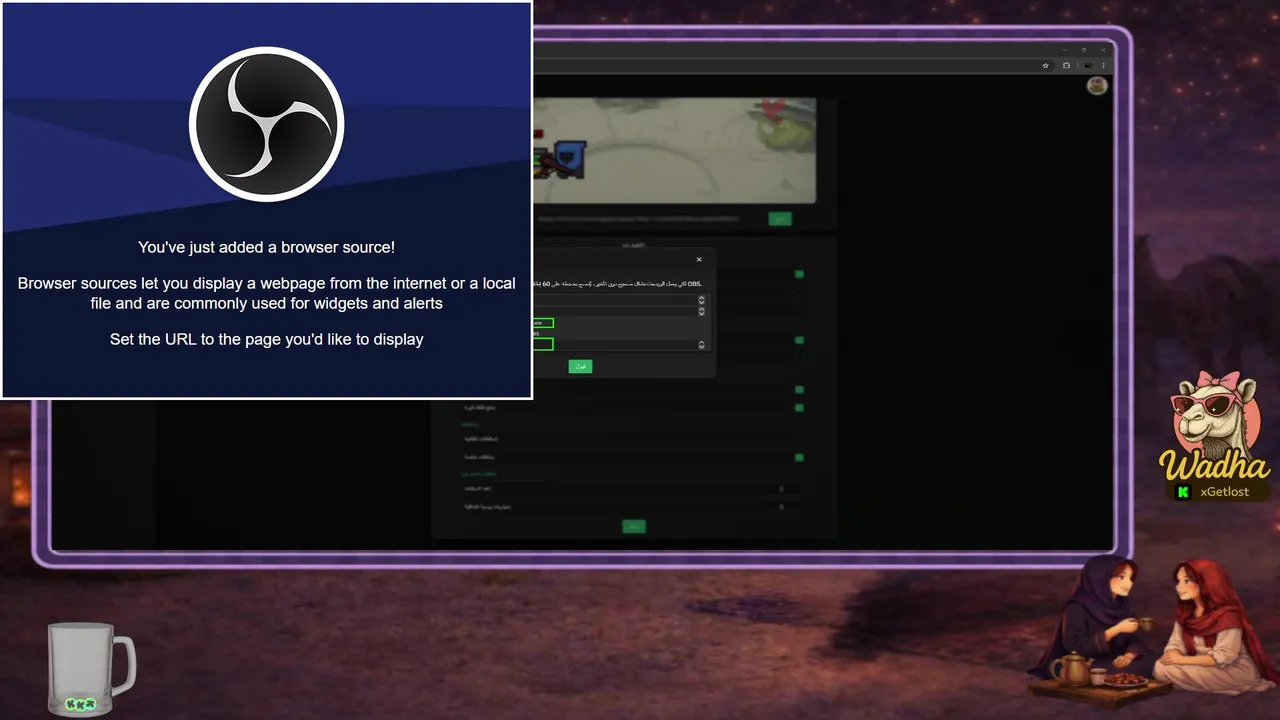
Task: Bookmark this page with the star icon
Action: click(1045, 65)
